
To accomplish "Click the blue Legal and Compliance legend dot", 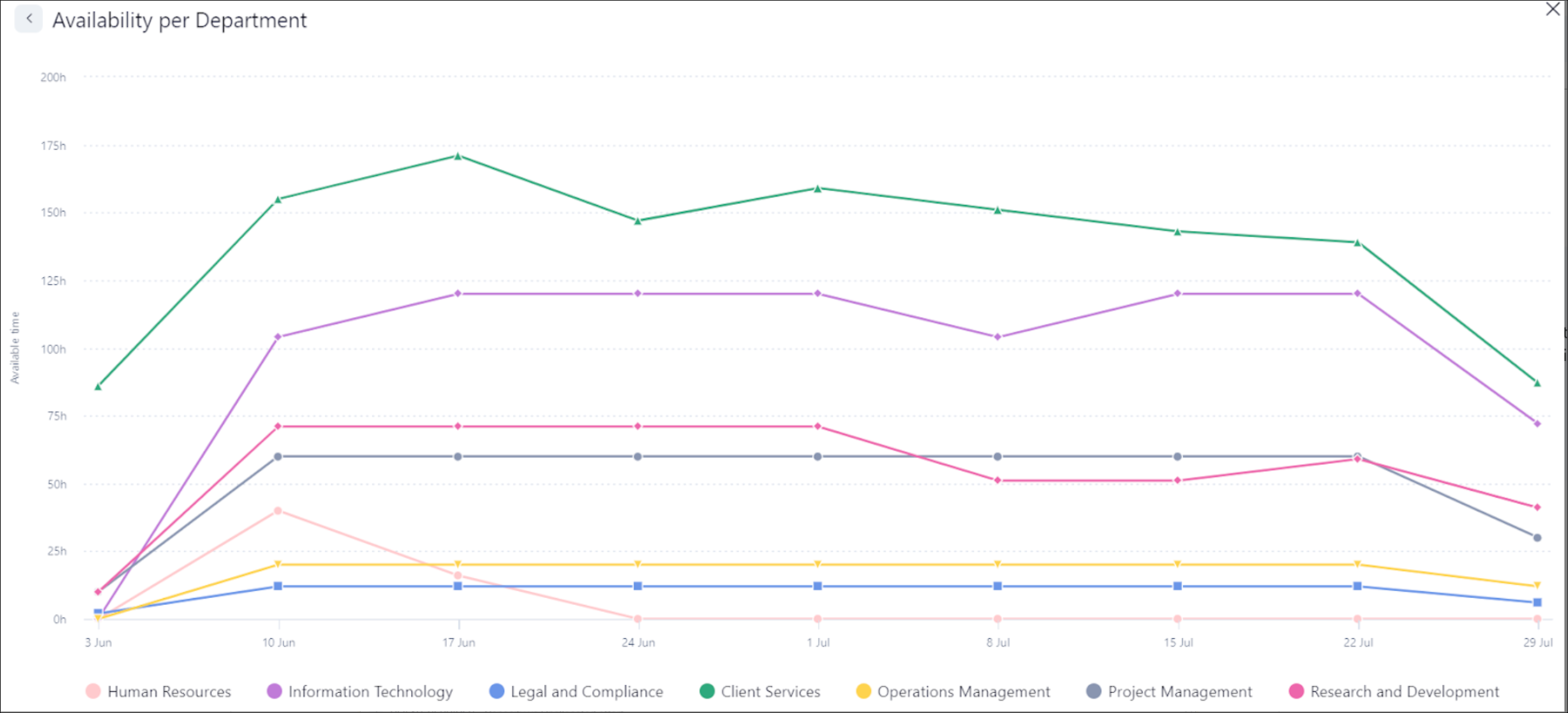I will point(496,691).
